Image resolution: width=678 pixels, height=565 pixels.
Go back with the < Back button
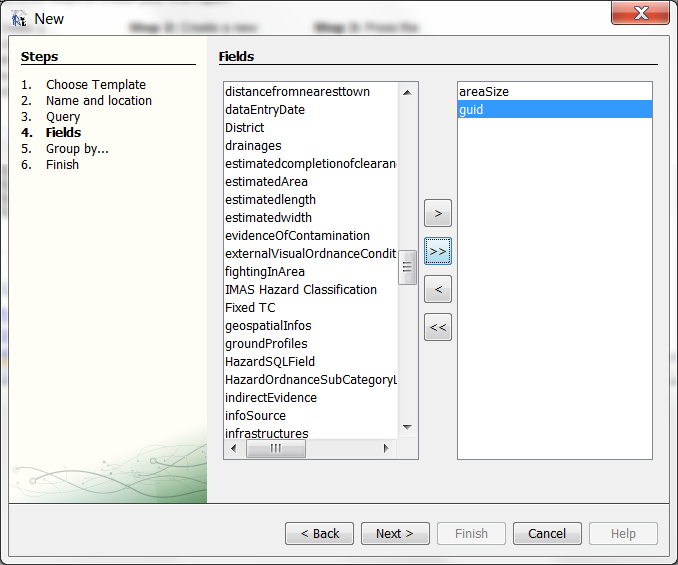[x=319, y=534]
